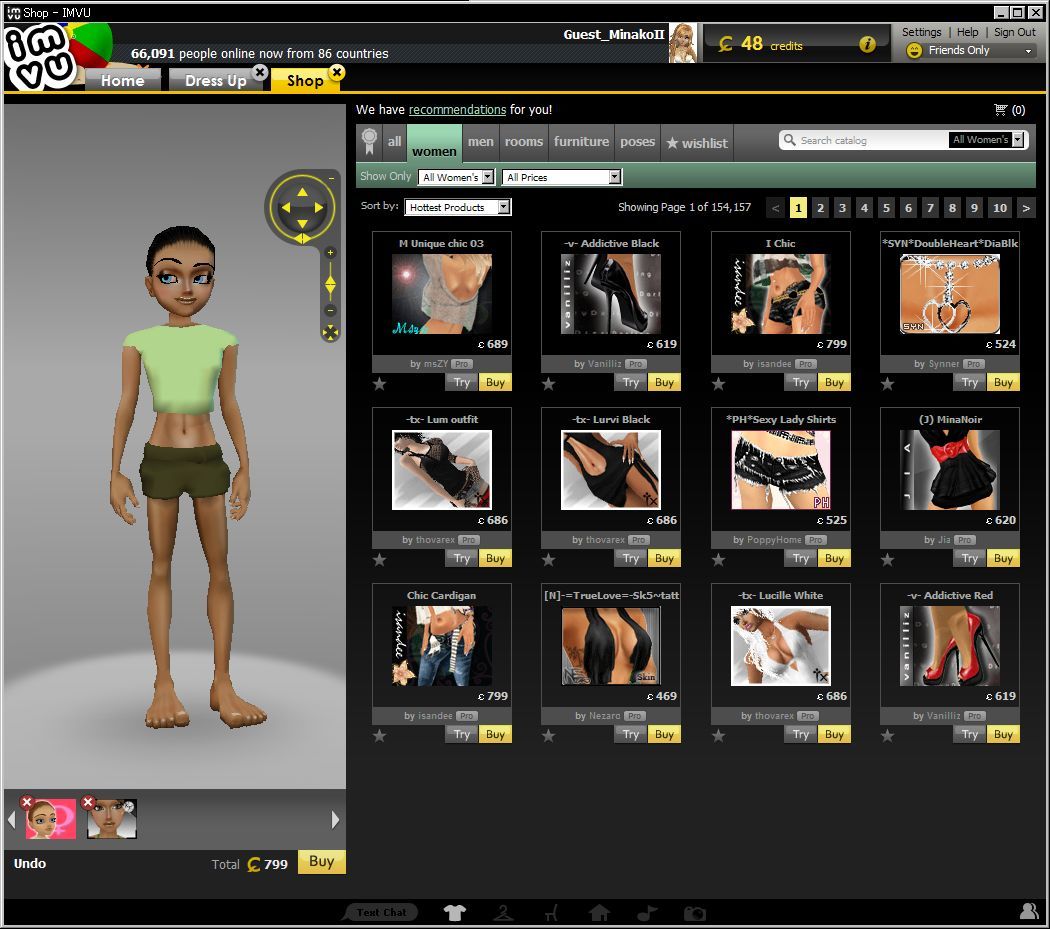1050x929 pixels.
Task: Click the avatar profile picture of Guest_MinakoII
Action: click(682, 43)
